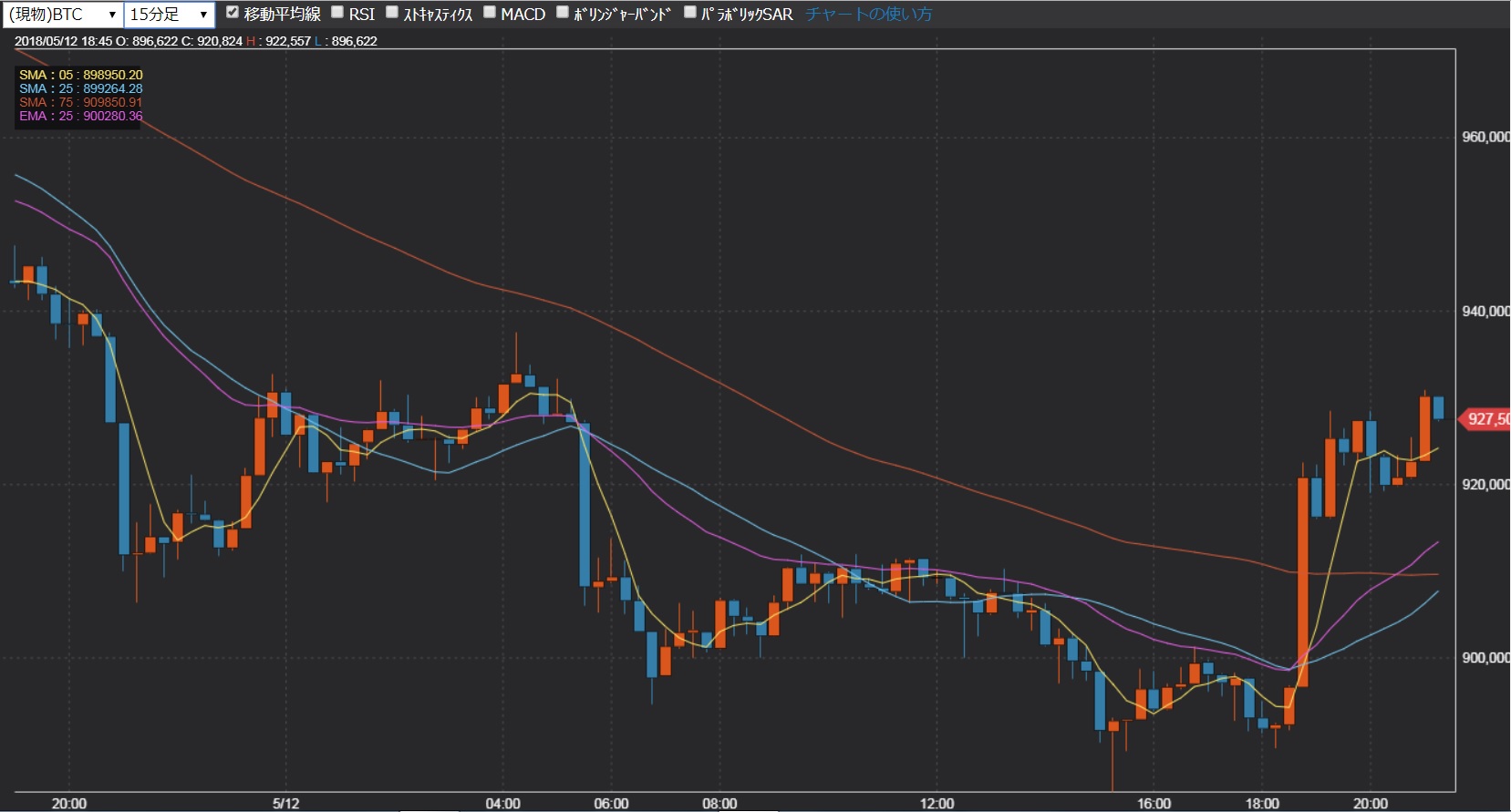Select the SMA : 75 legend line

pos(81,102)
